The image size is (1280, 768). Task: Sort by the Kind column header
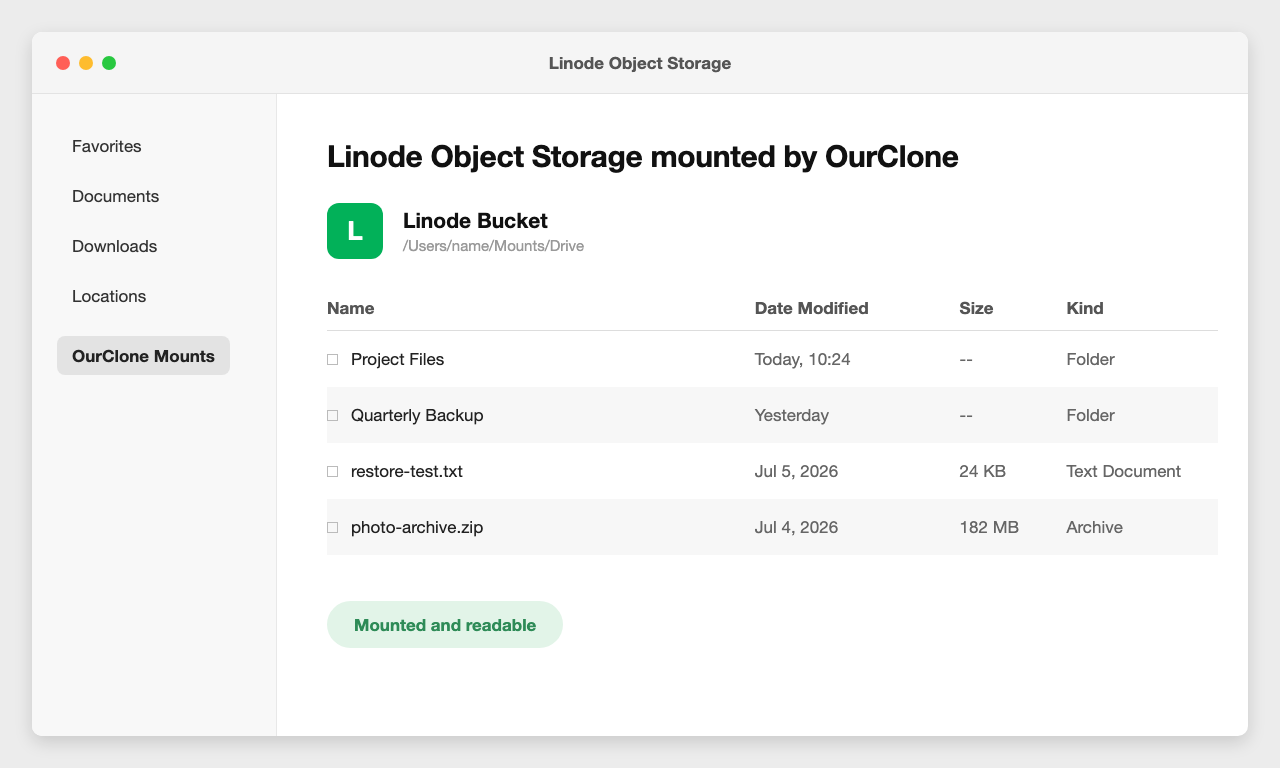tap(1085, 308)
